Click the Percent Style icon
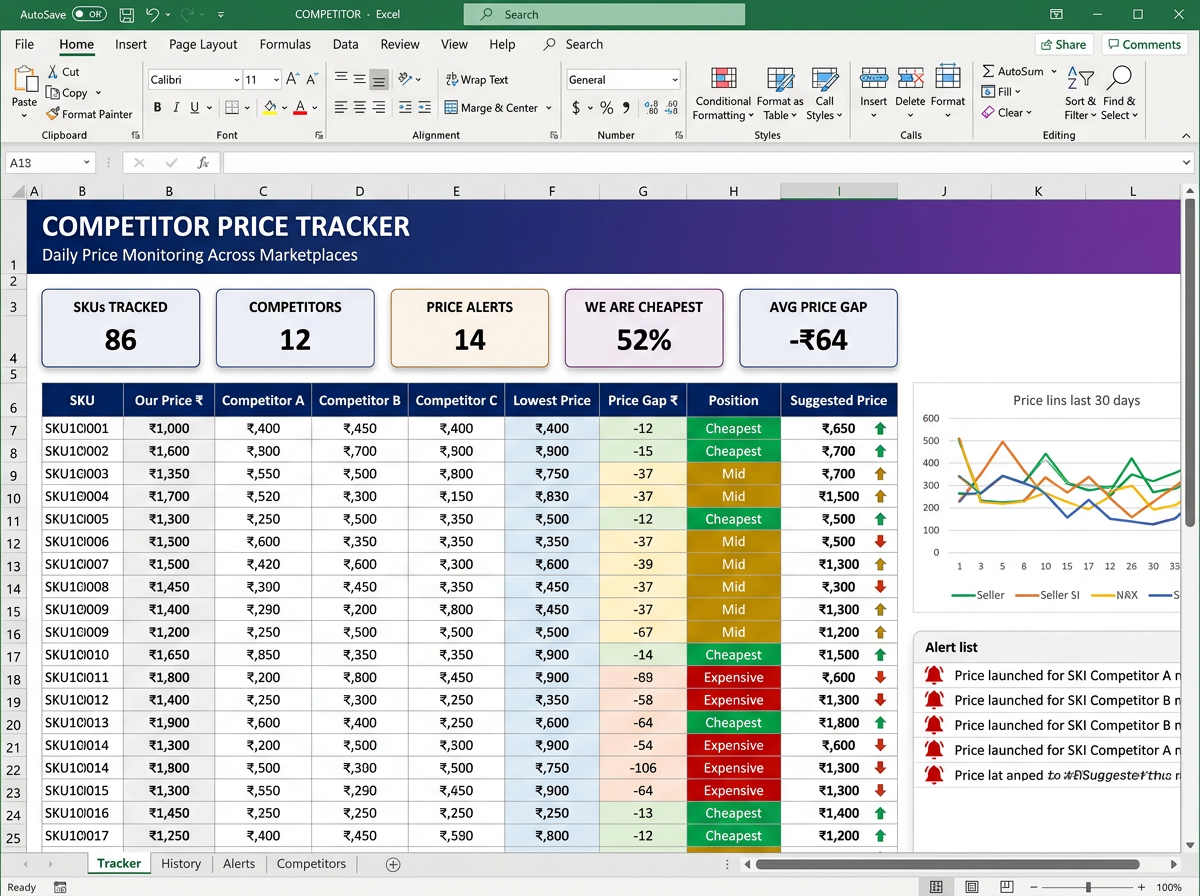This screenshot has width=1200, height=896. (606, 107)
